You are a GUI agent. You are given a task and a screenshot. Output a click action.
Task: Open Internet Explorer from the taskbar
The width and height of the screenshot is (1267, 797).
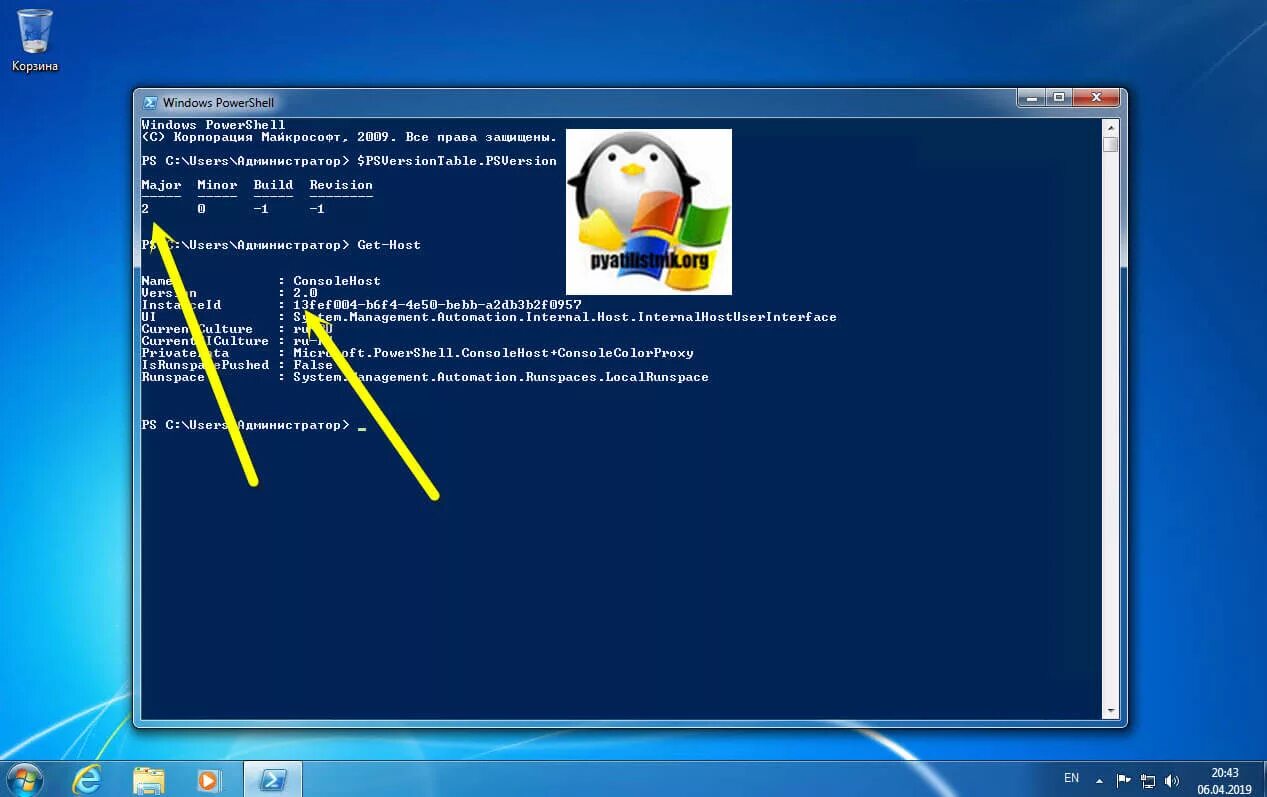(x=88, y=779)
